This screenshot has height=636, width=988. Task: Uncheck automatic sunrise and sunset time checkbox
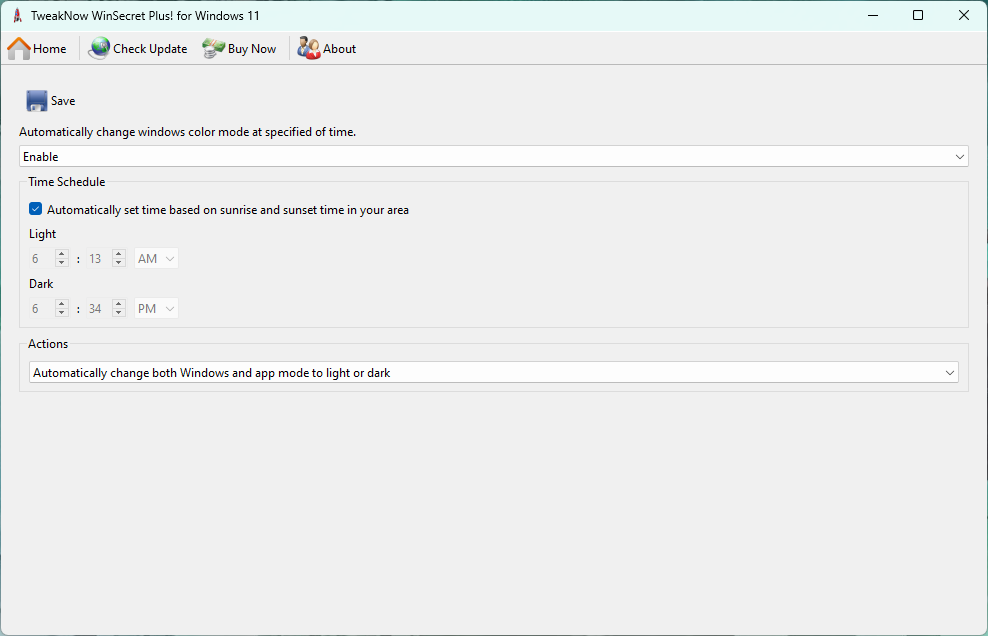coord(36,210)
